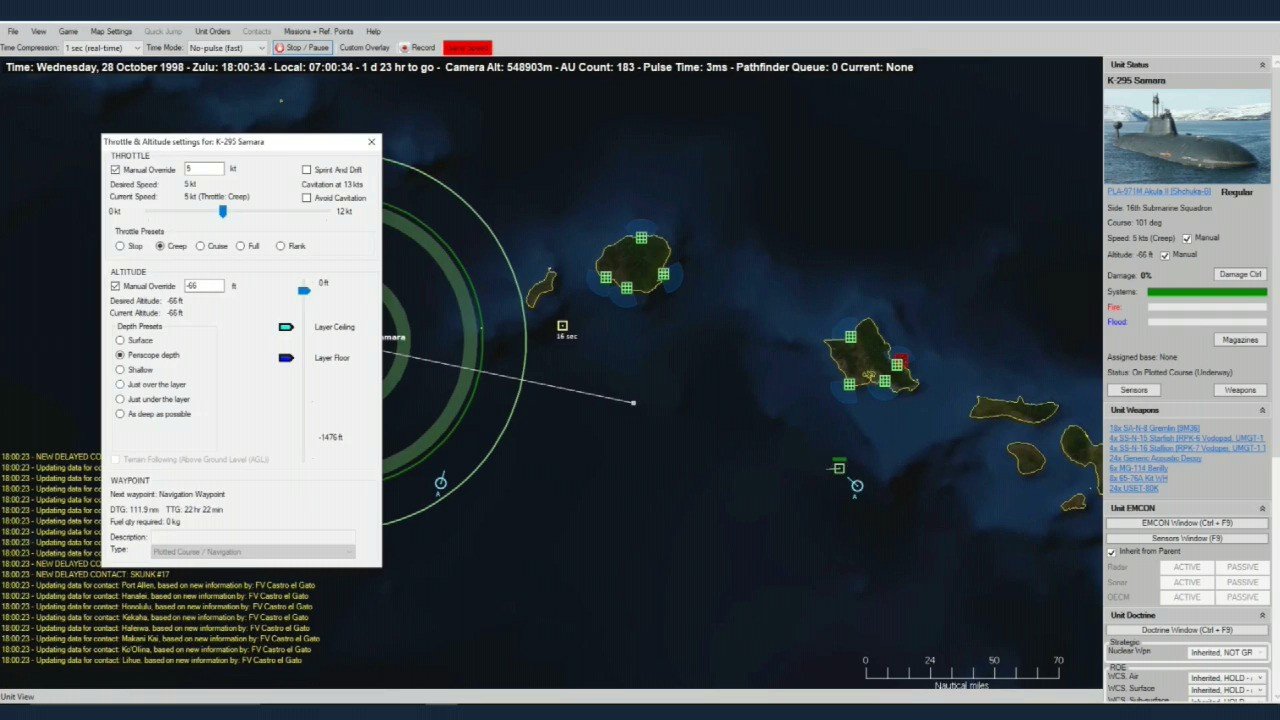This screenshot has height=720, width=1280.
Task: Click the yellow contact marker labeled 16 sec
Action: [x=562, y=326]
